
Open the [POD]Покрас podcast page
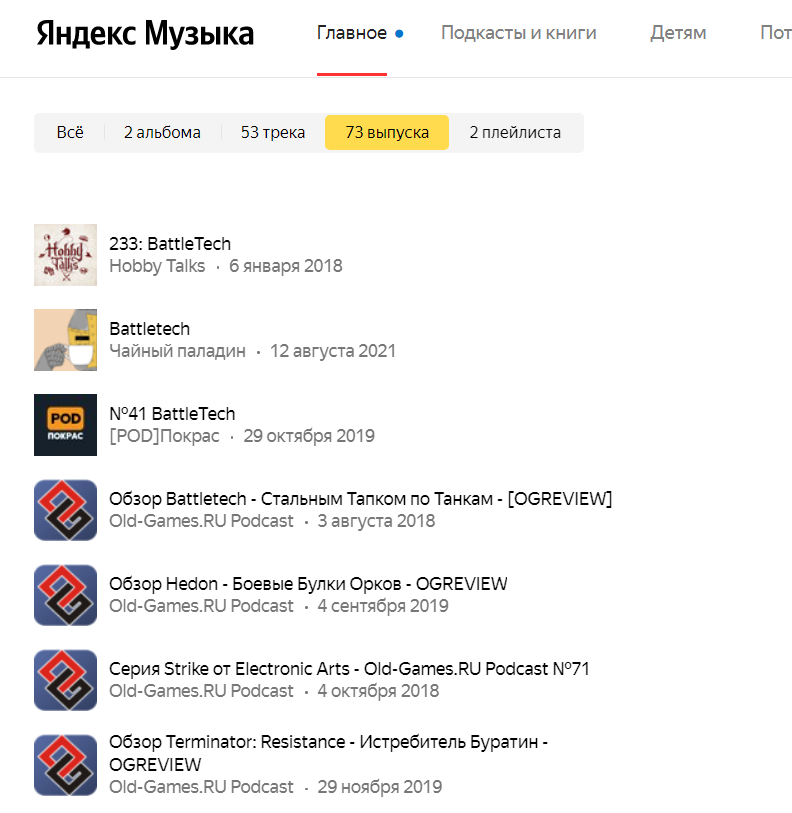click(164, 436)
